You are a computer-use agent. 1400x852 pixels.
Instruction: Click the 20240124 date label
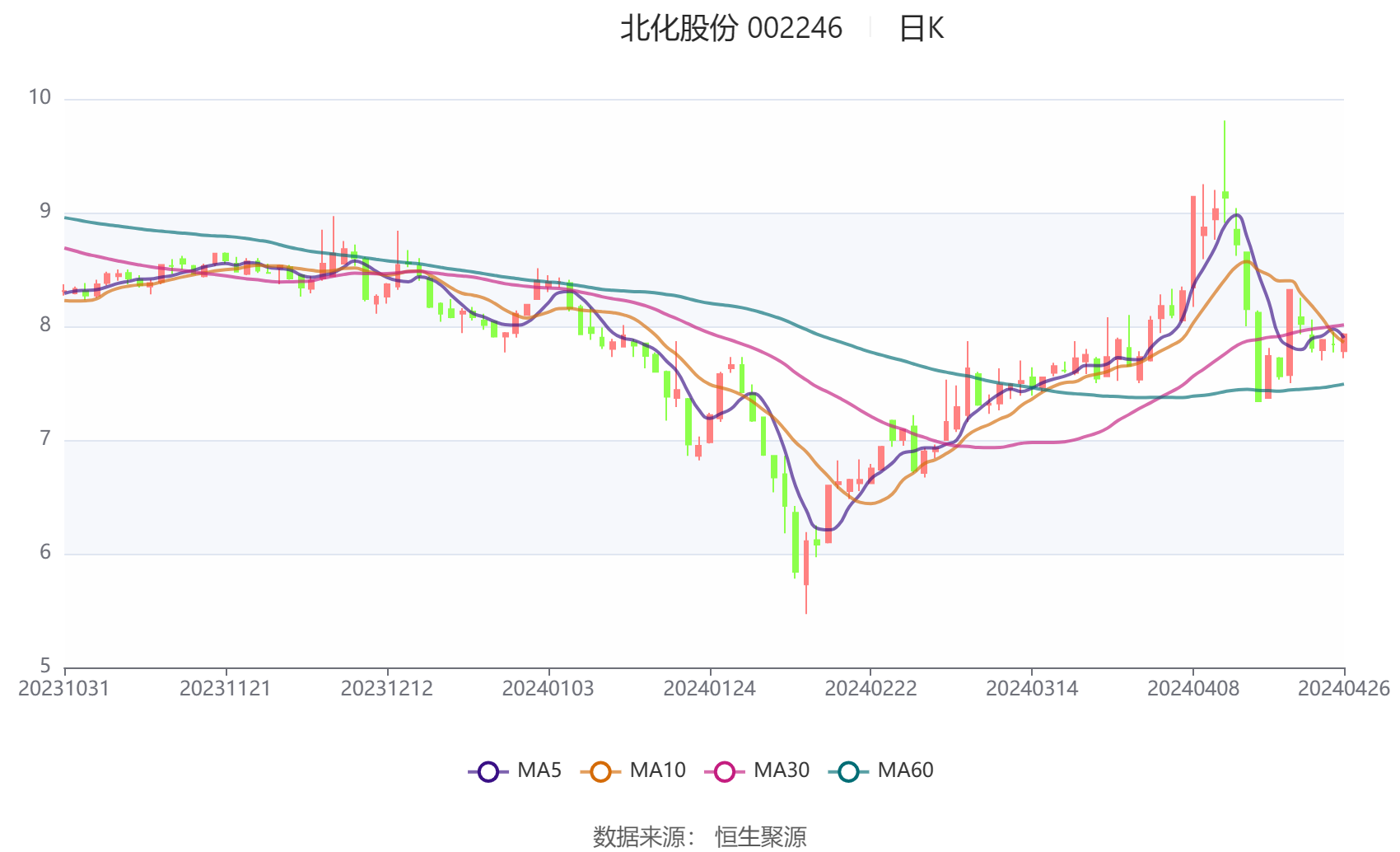click(x=710, y=688)
